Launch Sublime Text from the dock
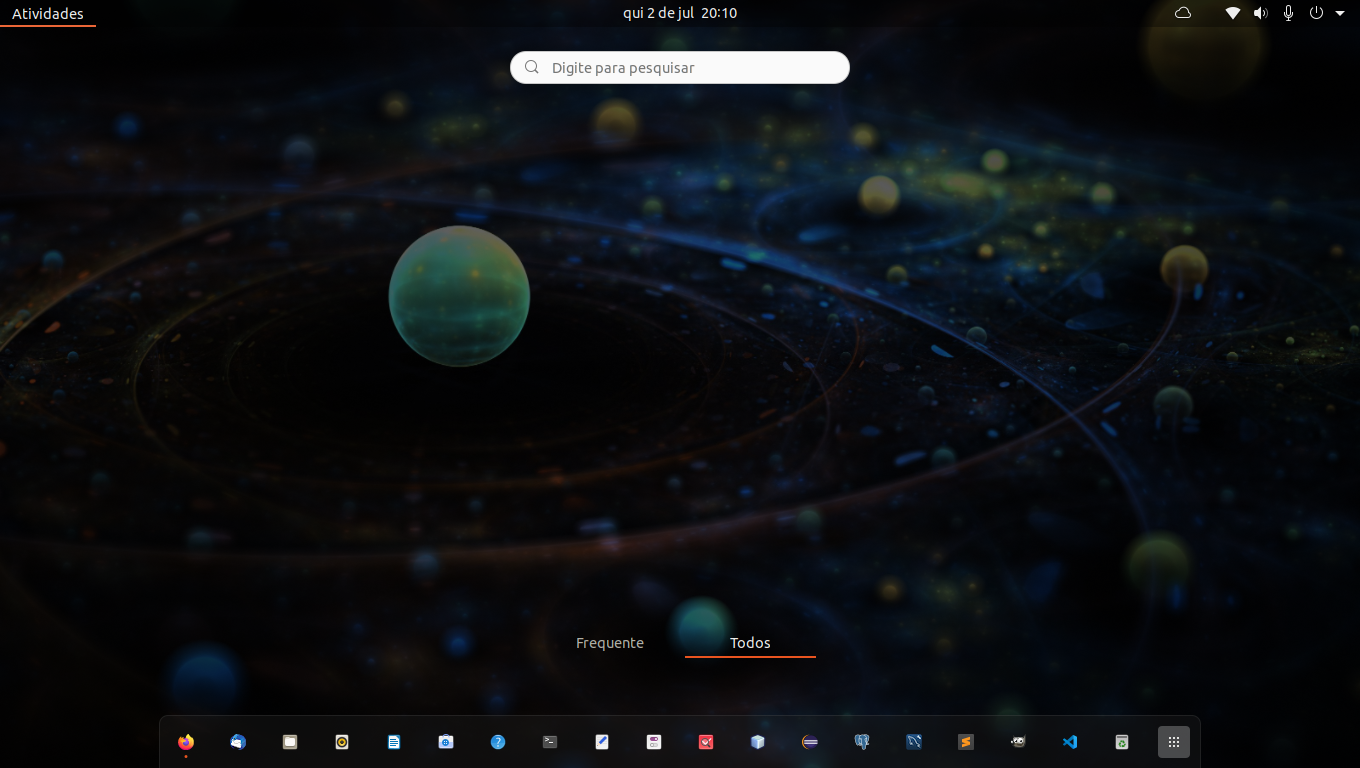The width and height of the screenshot is (1360, 768). [x=966, y=742]
